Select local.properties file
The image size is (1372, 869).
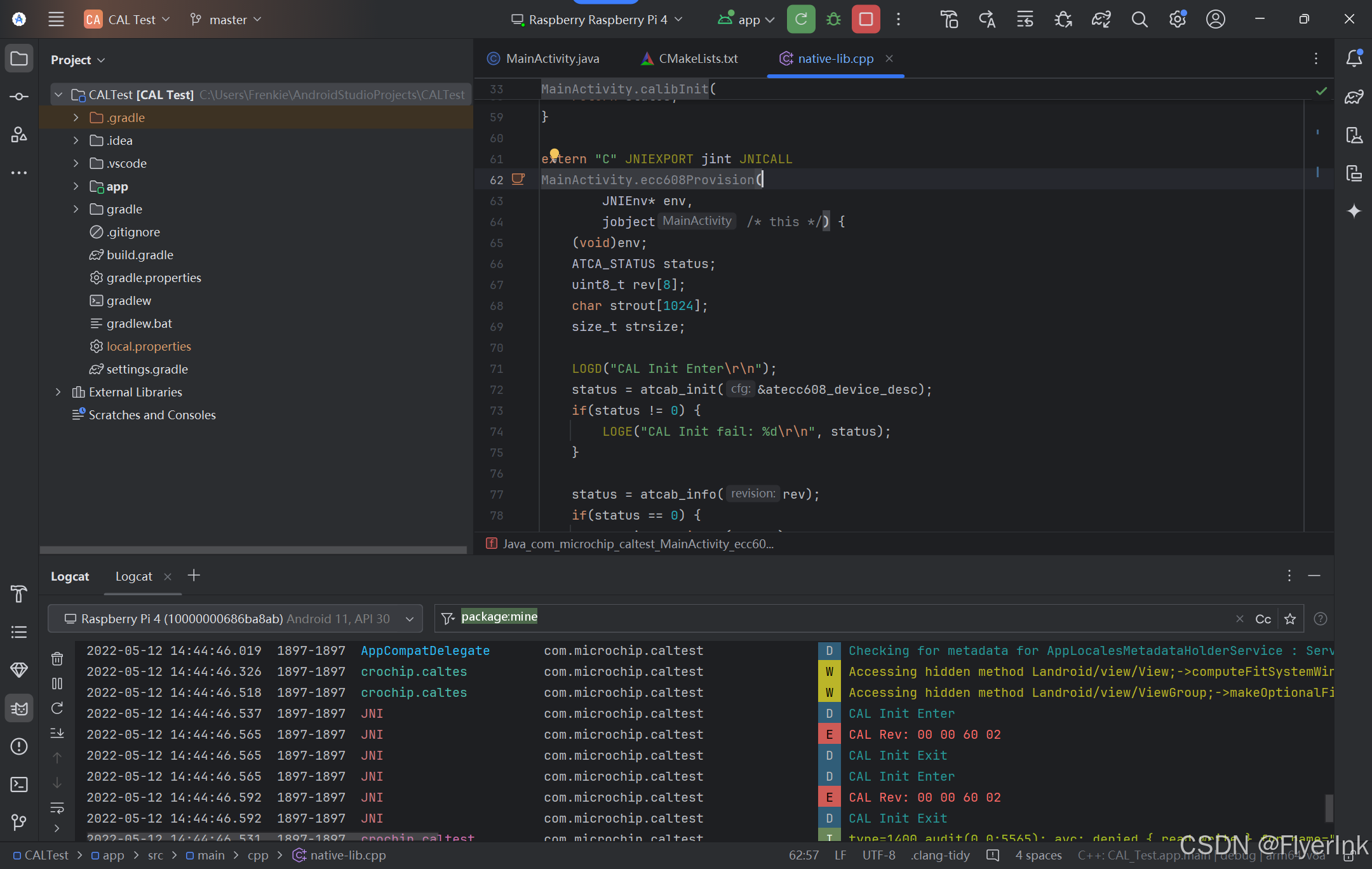(x=149, y=346)
